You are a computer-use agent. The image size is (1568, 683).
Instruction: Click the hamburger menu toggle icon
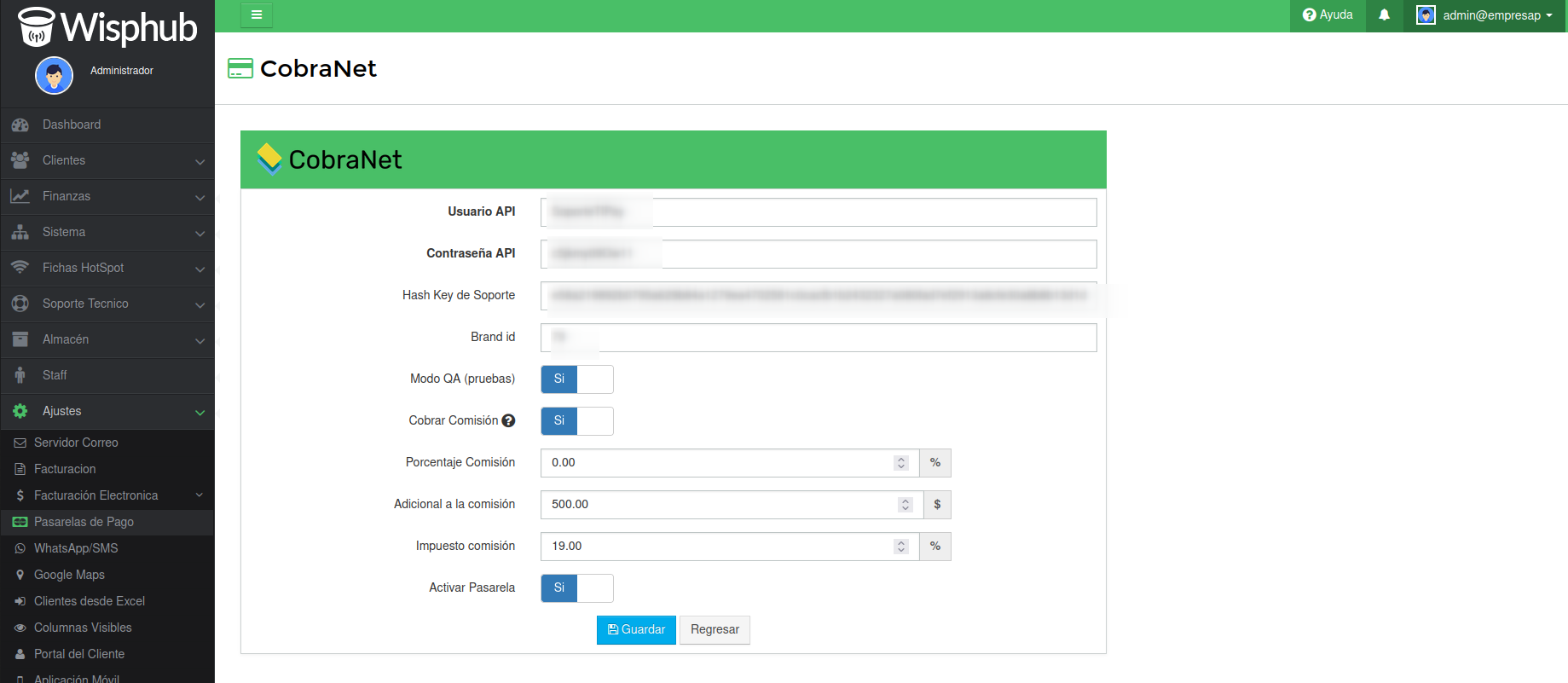point(257,15)
